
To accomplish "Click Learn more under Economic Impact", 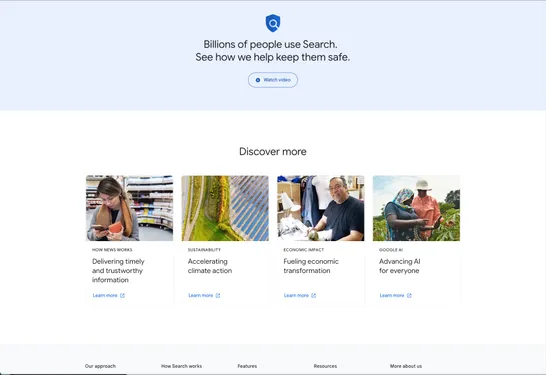I will 296,295.
